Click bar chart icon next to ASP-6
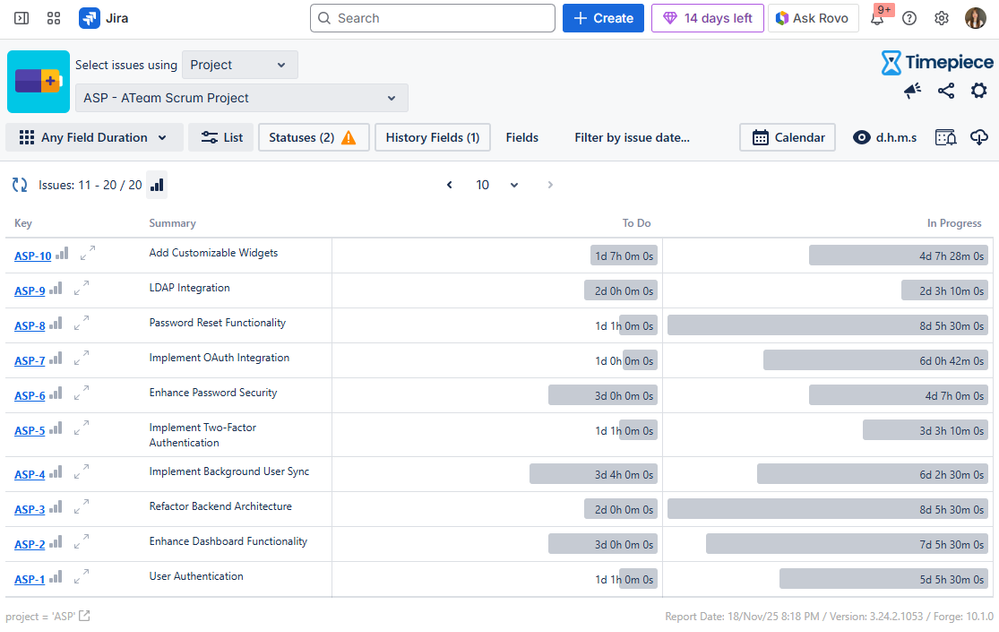 [56, 394]
